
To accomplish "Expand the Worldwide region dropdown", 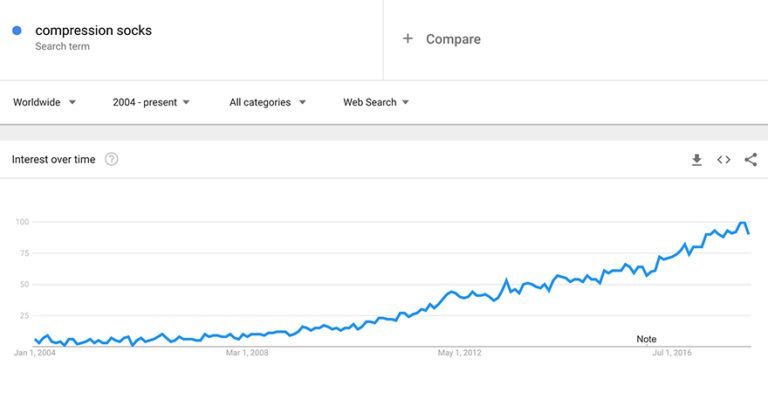I will tap(44, 102).
